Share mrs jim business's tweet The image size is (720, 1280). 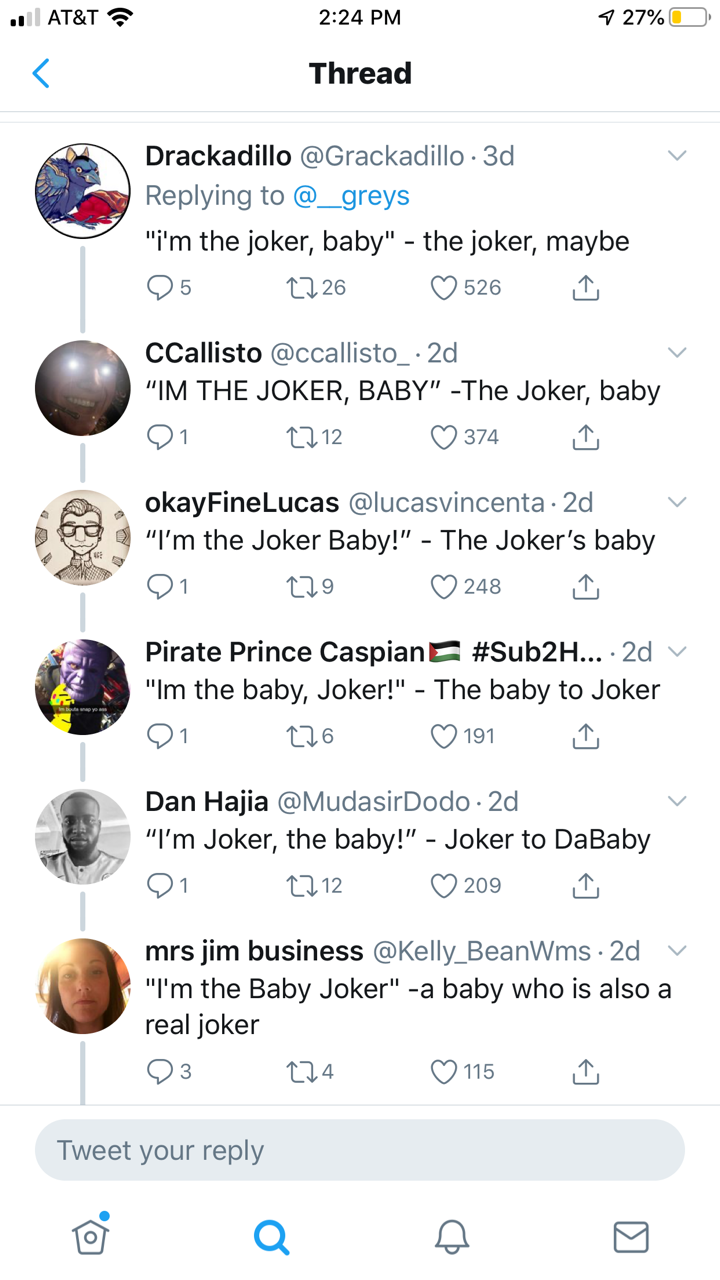click(x=586, y=1072)
